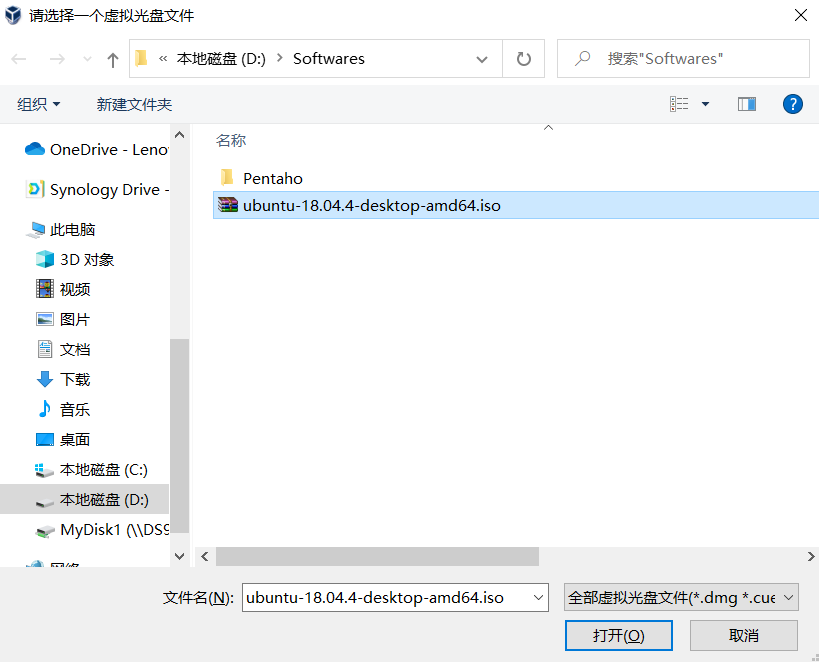The height and width of the screenshot is (662, 819).
Task: Expand the address bar path history dropdown
Action: tap(482, 59)
